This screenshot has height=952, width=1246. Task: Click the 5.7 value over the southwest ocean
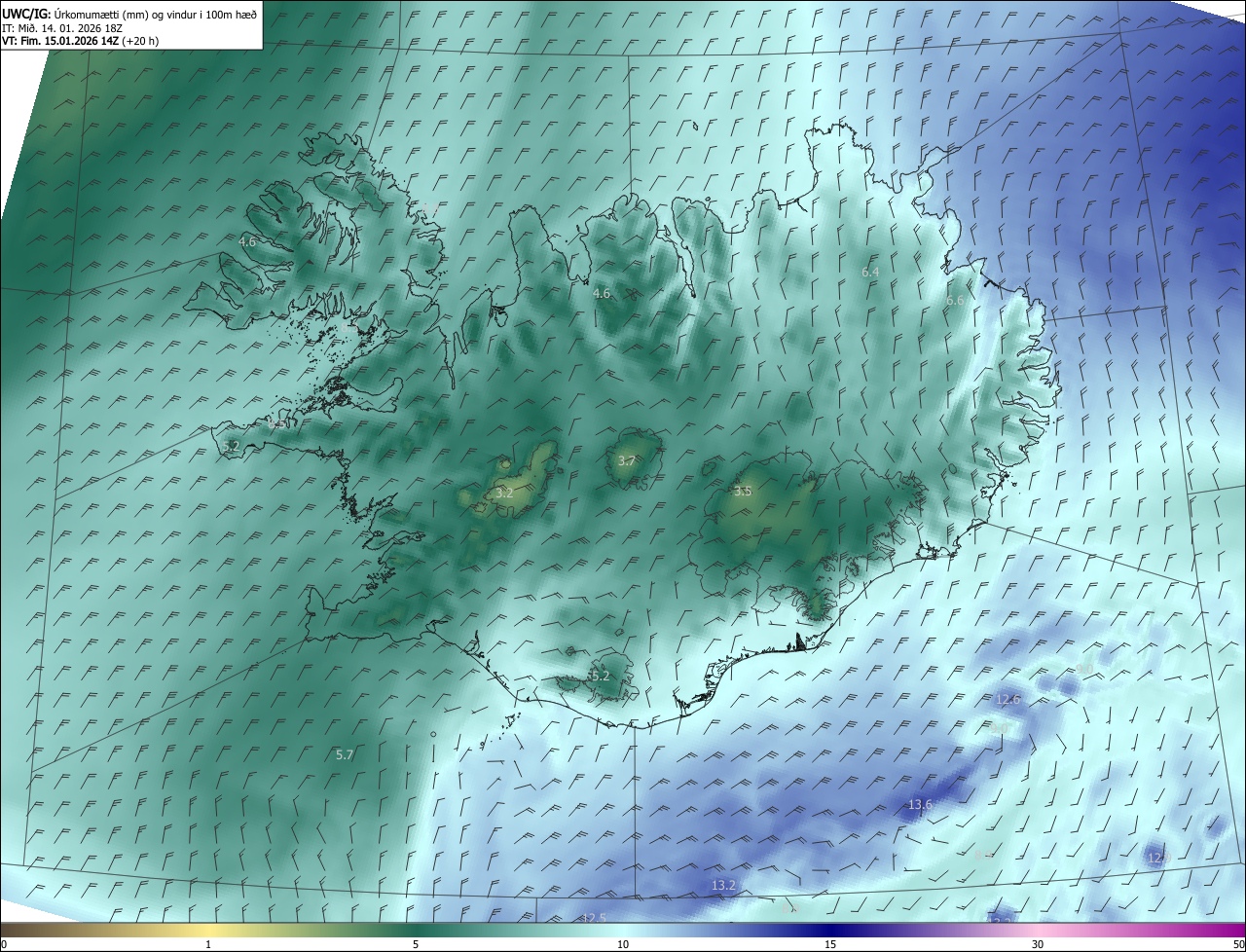[x=345, y=754]
